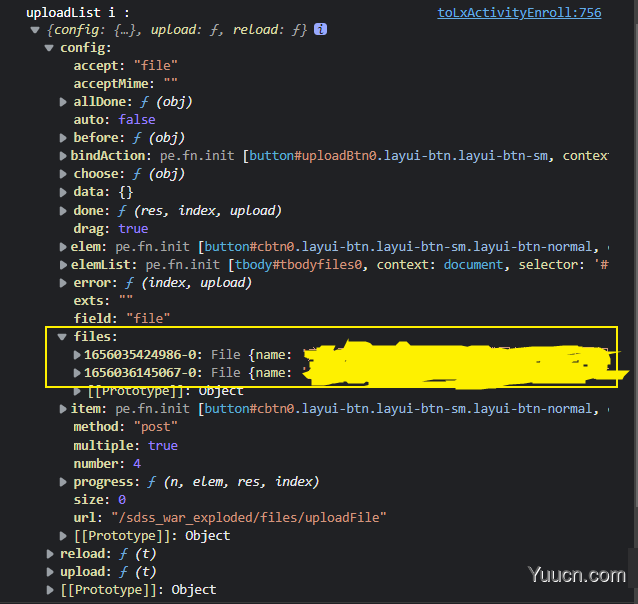
Task: Expand the reload function
Action: 50,554
